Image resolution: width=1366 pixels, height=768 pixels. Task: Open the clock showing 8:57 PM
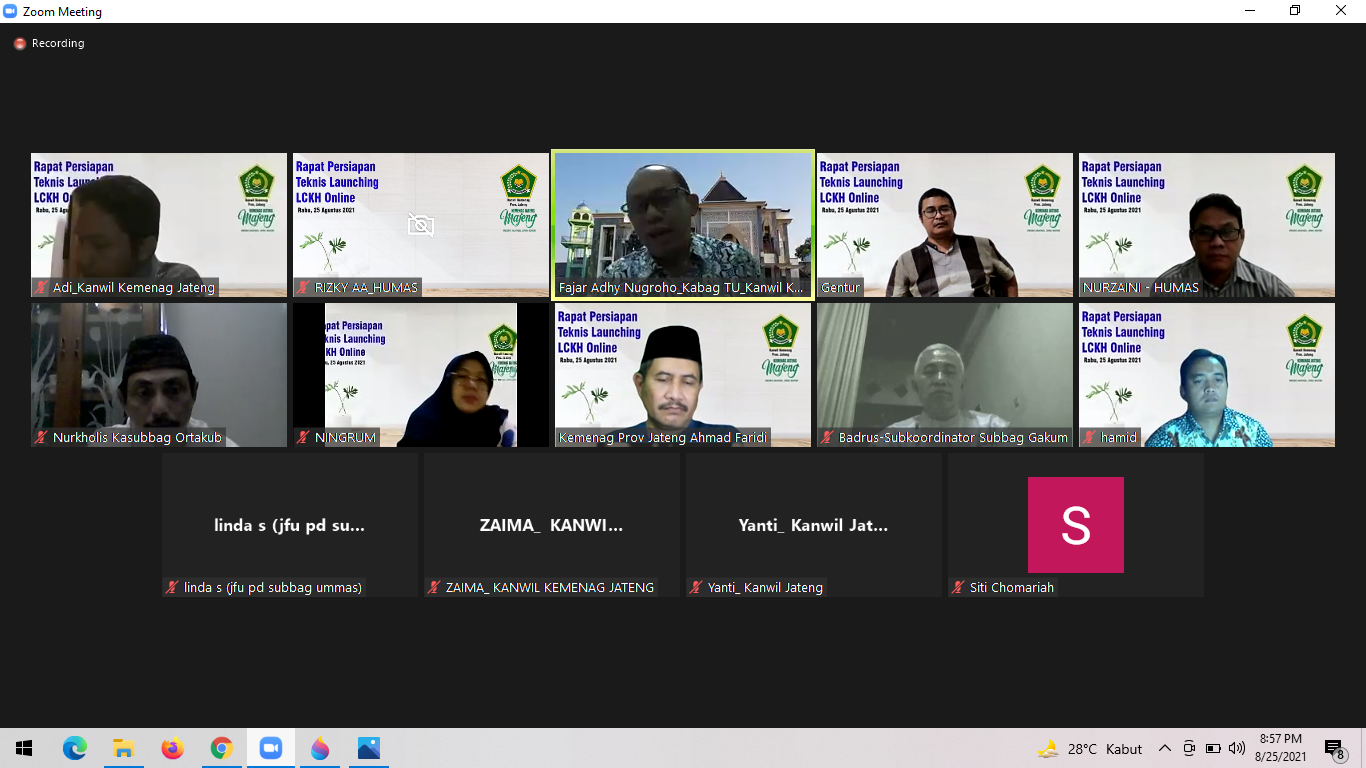click(x=1280, y=748)
